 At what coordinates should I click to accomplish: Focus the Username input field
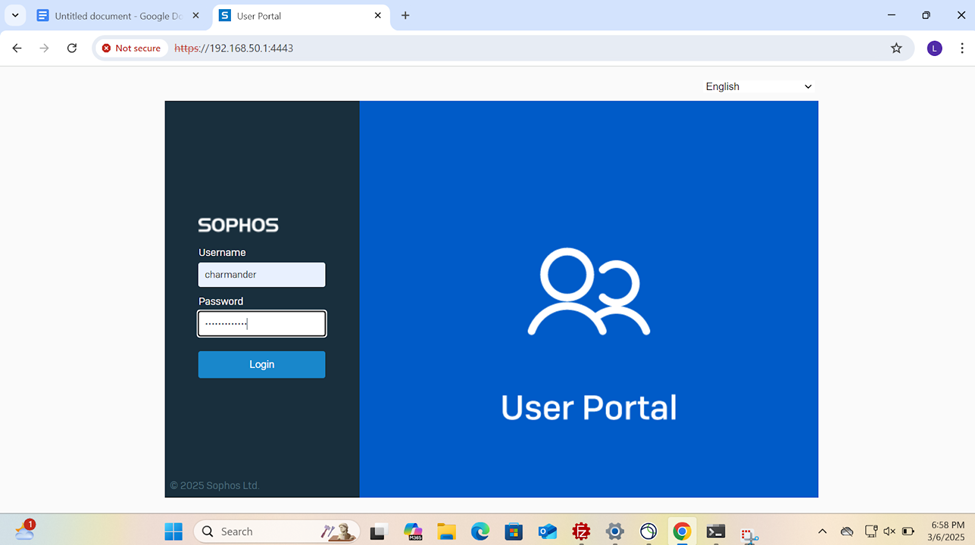point(261,274)
